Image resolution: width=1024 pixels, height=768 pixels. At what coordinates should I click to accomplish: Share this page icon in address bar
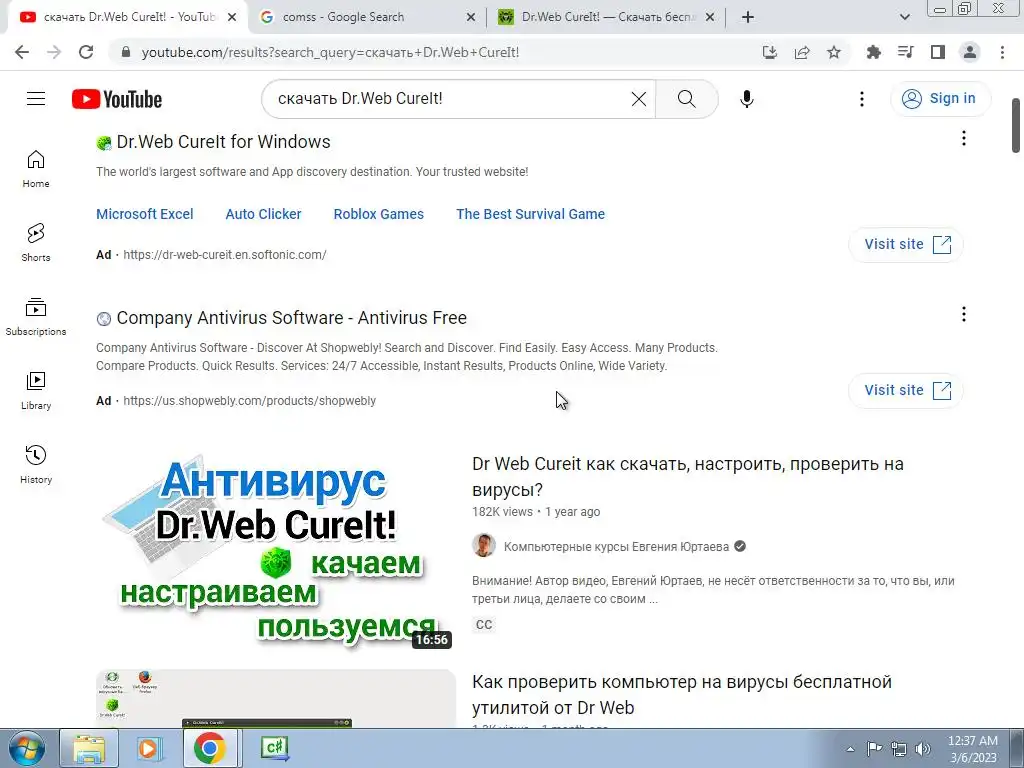point(802,52)
